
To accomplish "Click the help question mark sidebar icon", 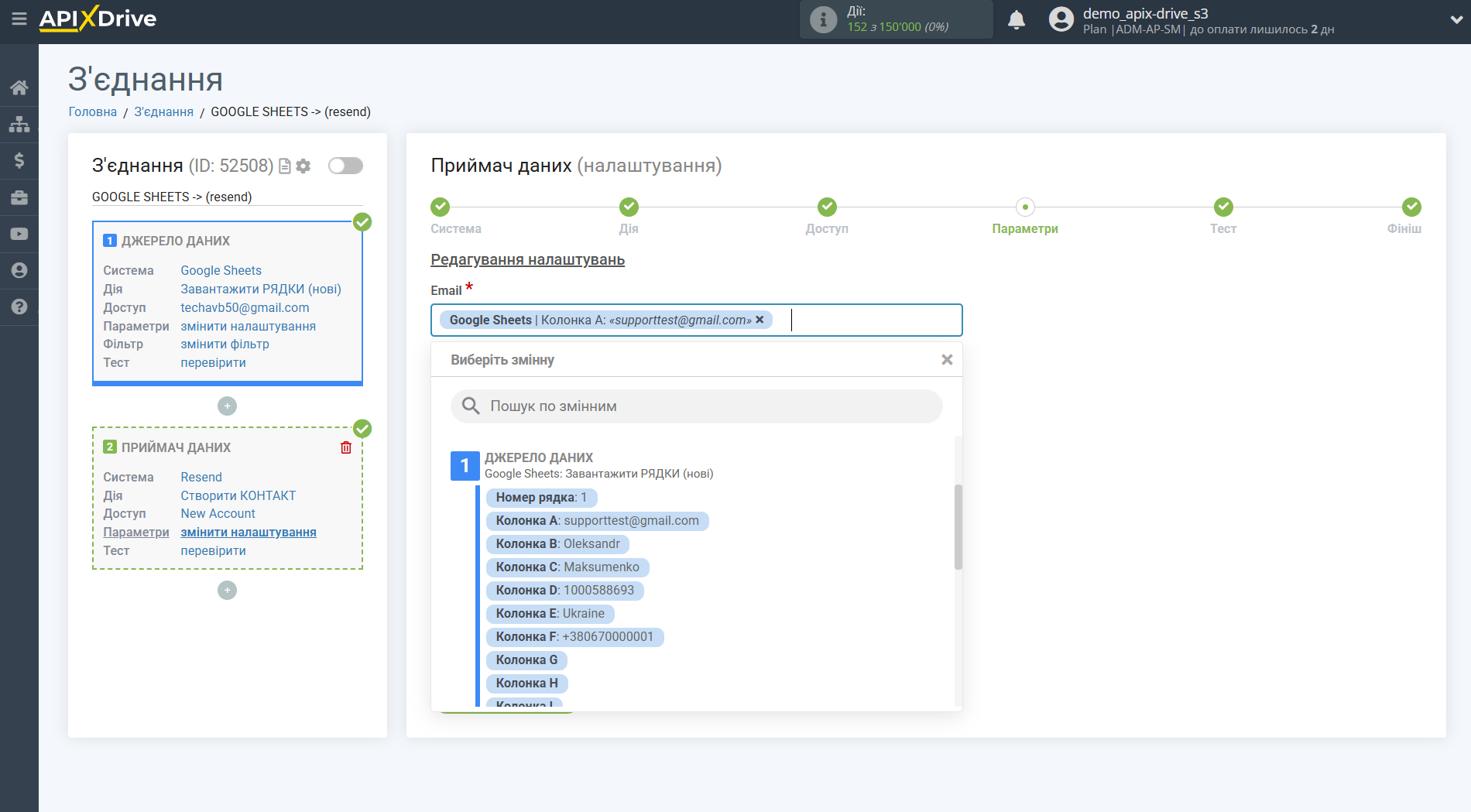I will point(19,307).
